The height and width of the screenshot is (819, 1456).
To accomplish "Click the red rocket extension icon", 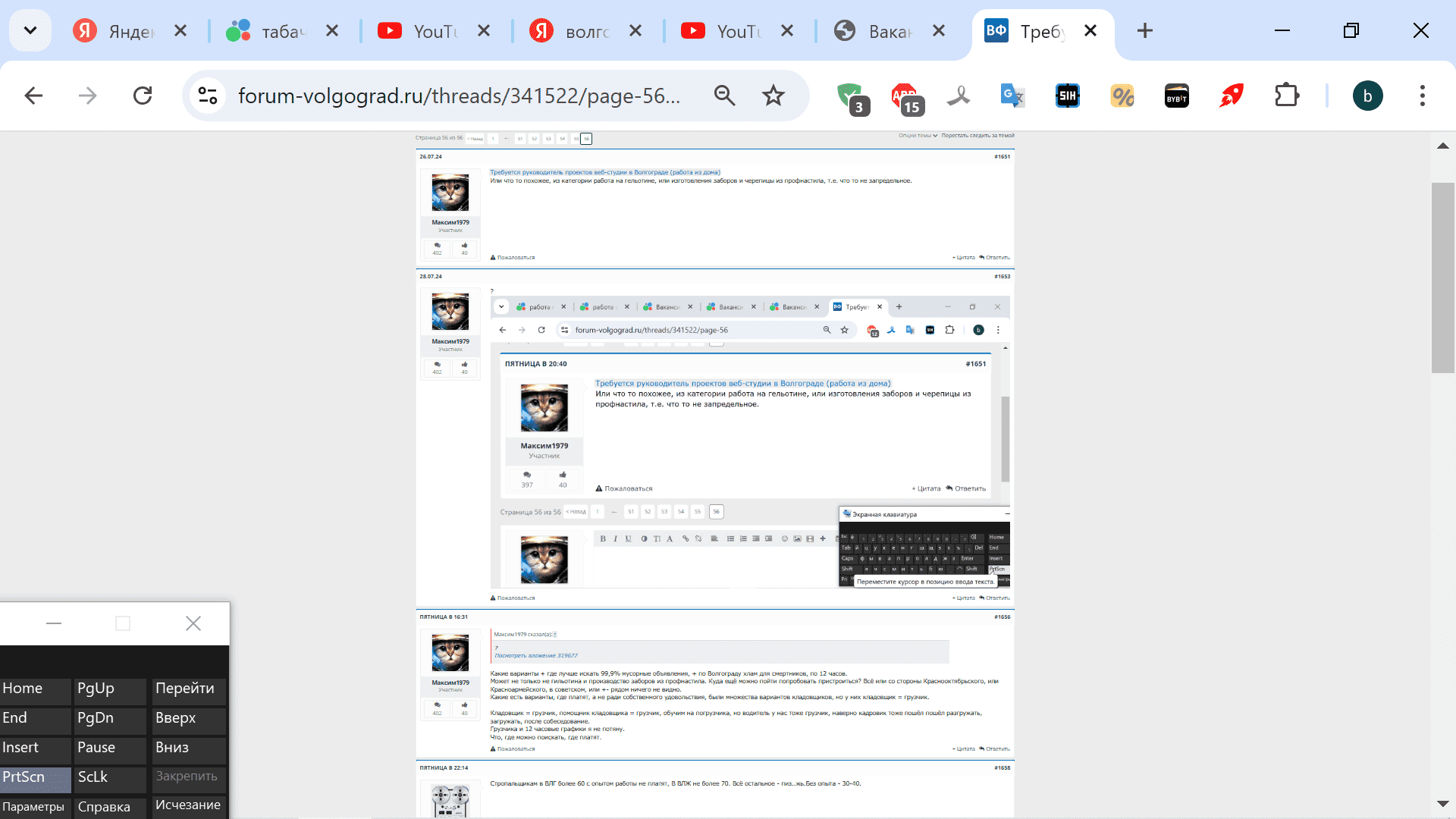I will click(1231, 96).
